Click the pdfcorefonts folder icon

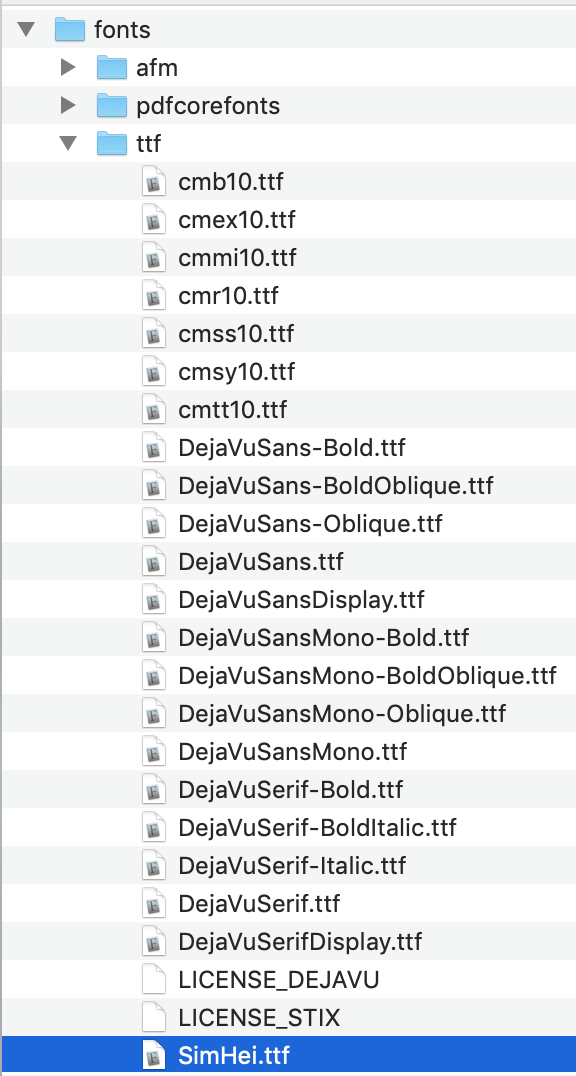(111, 105)
